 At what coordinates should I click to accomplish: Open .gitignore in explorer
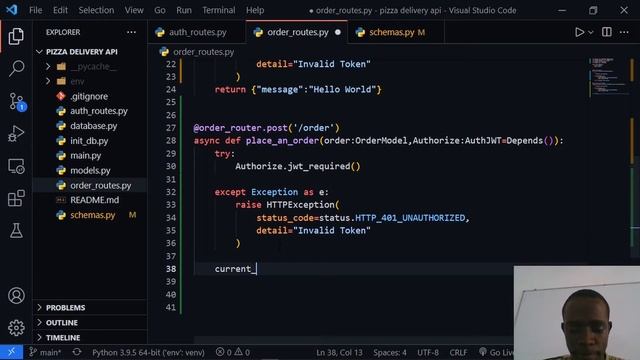pyautogui.click(x=90, y=96)
